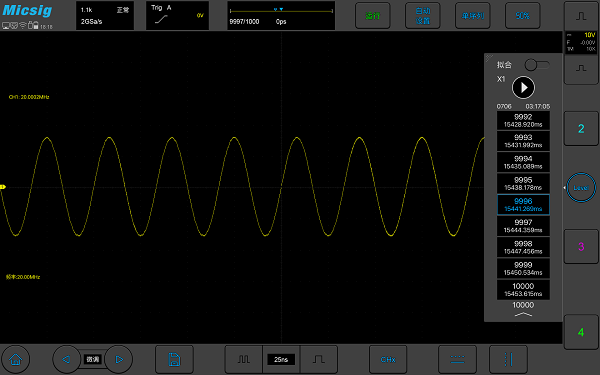Viewport: 600px width, 375px height.
Task: Select frame 9993 in the list
Action: [523, 141]
